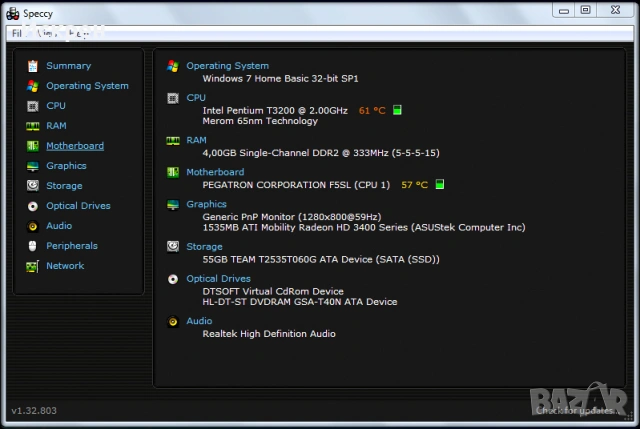Click the Network card icon in sidebar

[x=33, y=266]
